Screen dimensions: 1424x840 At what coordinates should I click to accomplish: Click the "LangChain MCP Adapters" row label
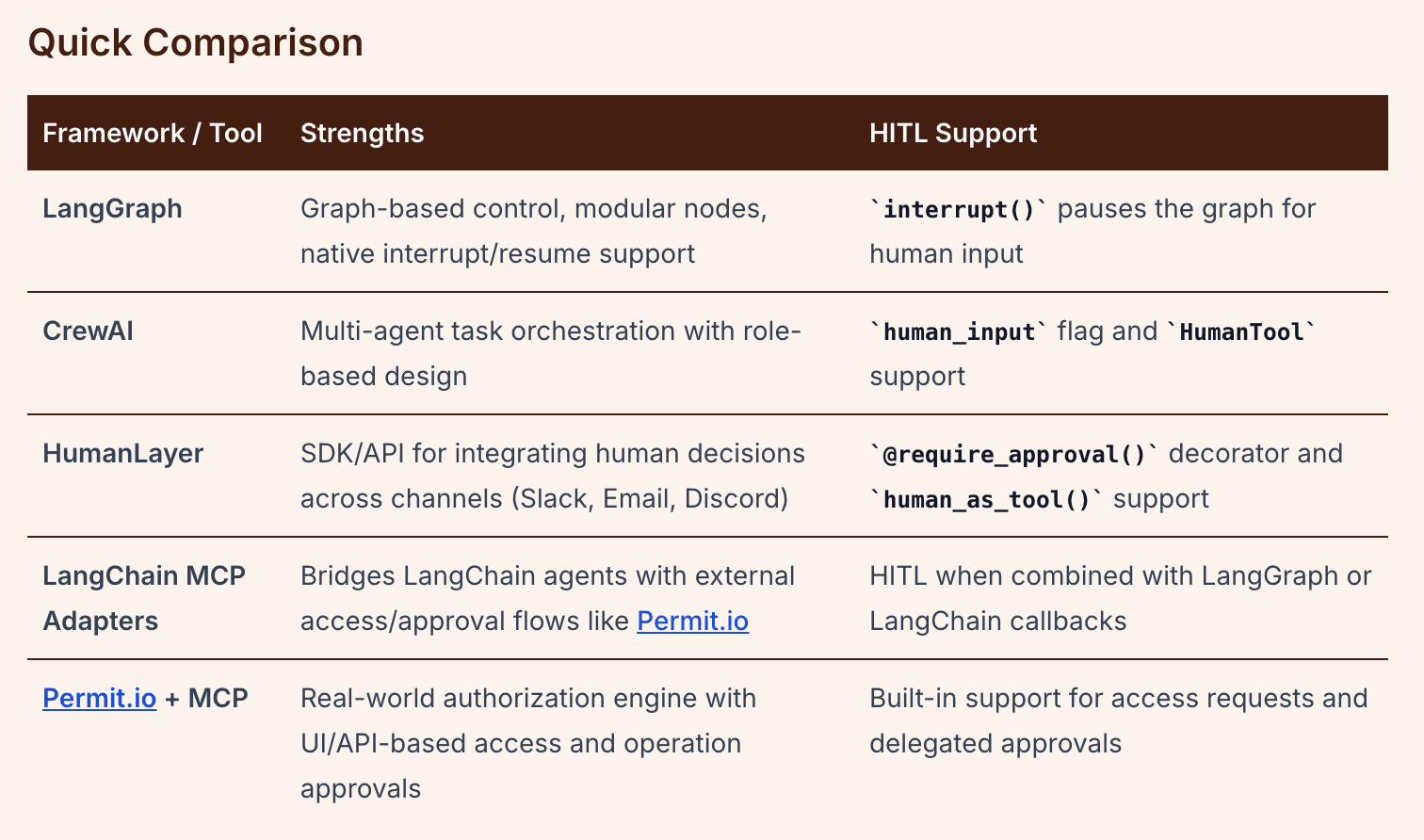[x=144, y=598]
